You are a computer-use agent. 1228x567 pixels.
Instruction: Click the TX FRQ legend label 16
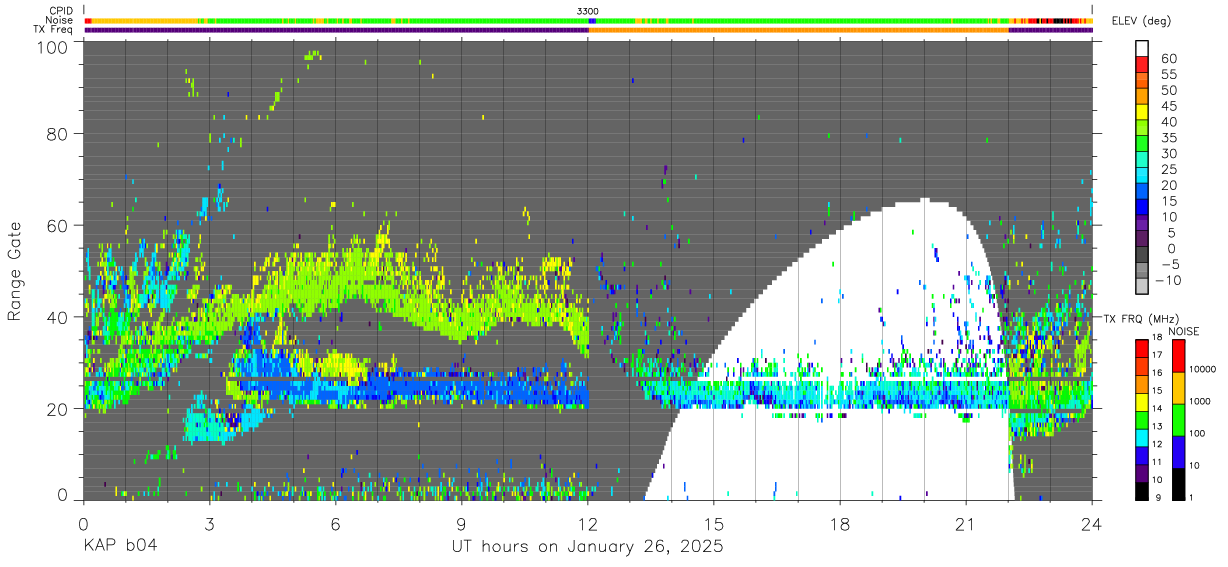(1157, 373)
